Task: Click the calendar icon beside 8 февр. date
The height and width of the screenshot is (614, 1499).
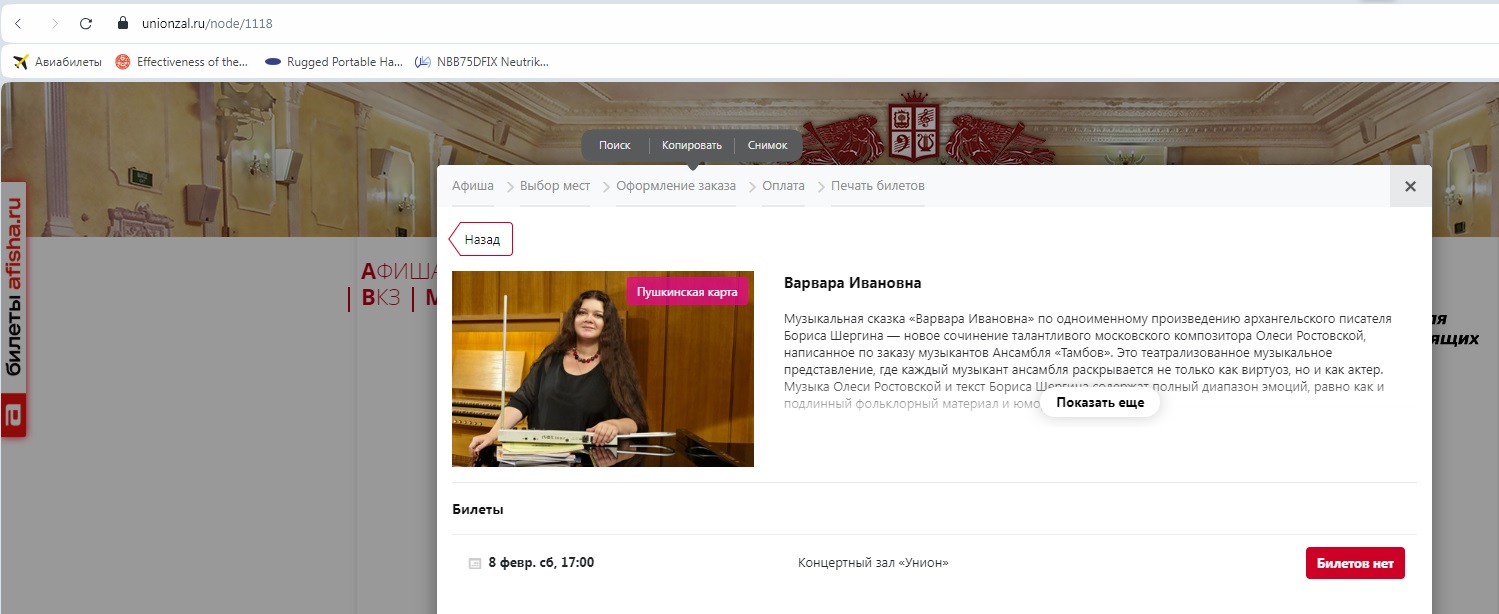Action: pyautogui.click(x=475, y=563)
